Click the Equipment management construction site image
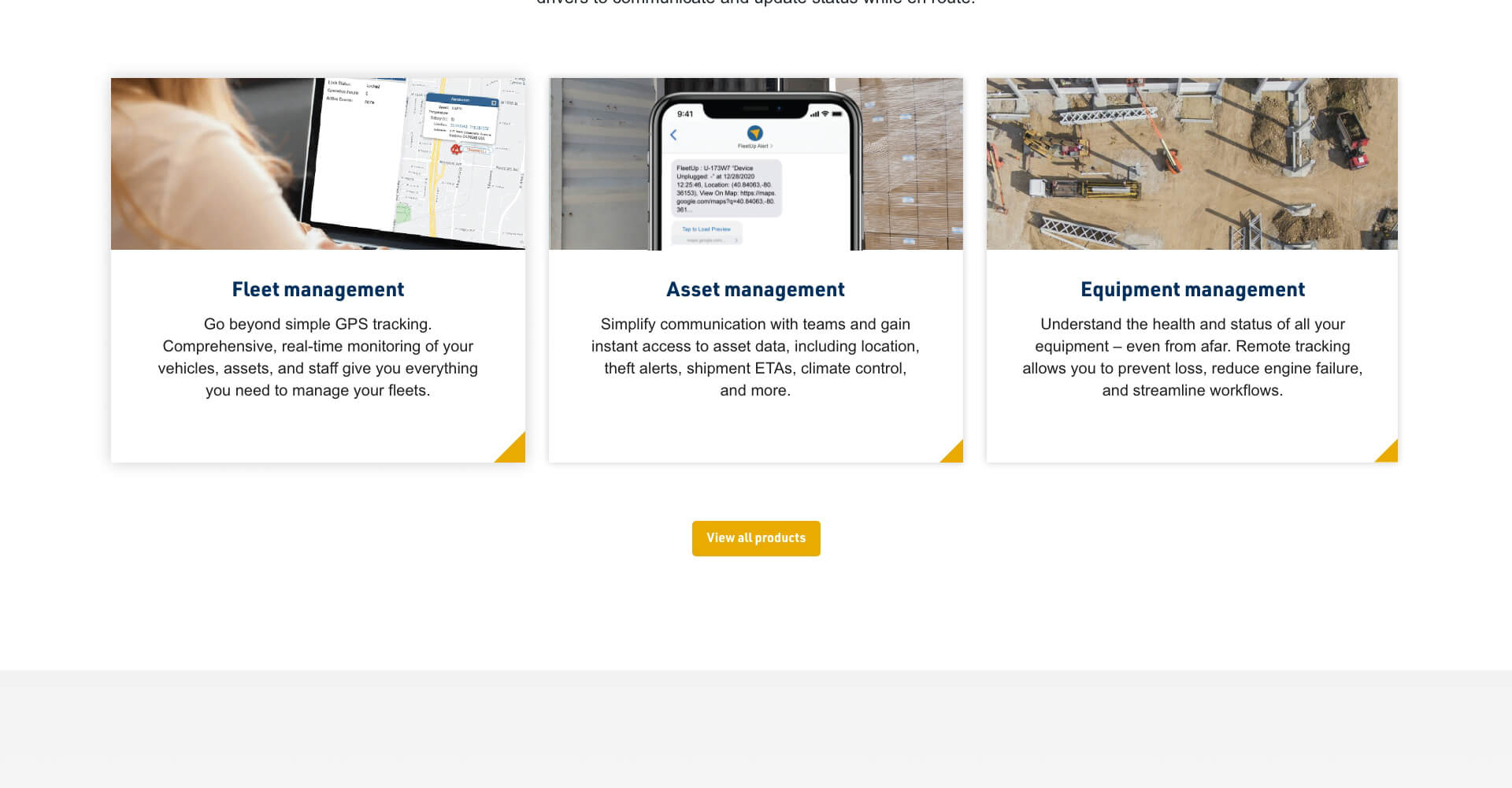The width and height of the screenshot is (1512, 788). [1192, 164]
